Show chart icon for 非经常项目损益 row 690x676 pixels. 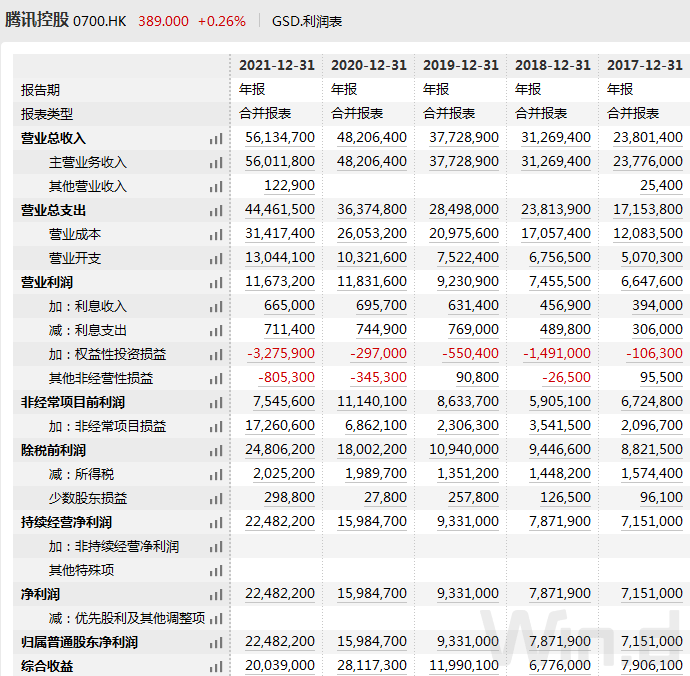pyautogui.click(x=216, y=427)
